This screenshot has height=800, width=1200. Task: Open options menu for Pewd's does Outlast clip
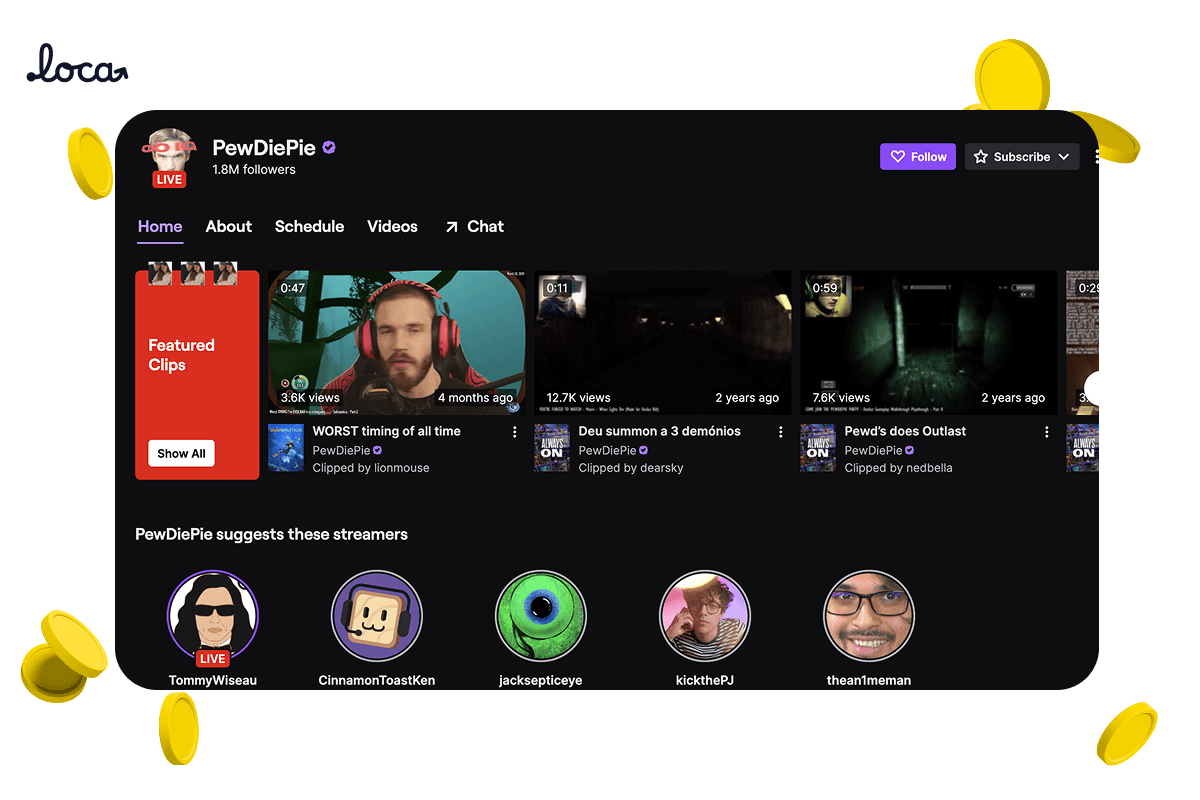(x=1047, y=432)
